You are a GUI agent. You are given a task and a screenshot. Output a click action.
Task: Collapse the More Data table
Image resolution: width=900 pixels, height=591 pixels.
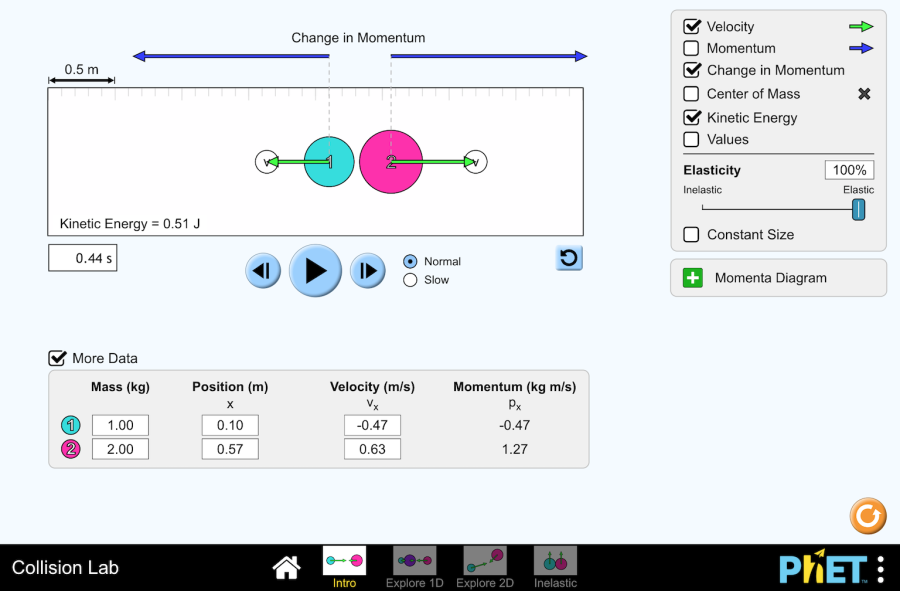58,358
